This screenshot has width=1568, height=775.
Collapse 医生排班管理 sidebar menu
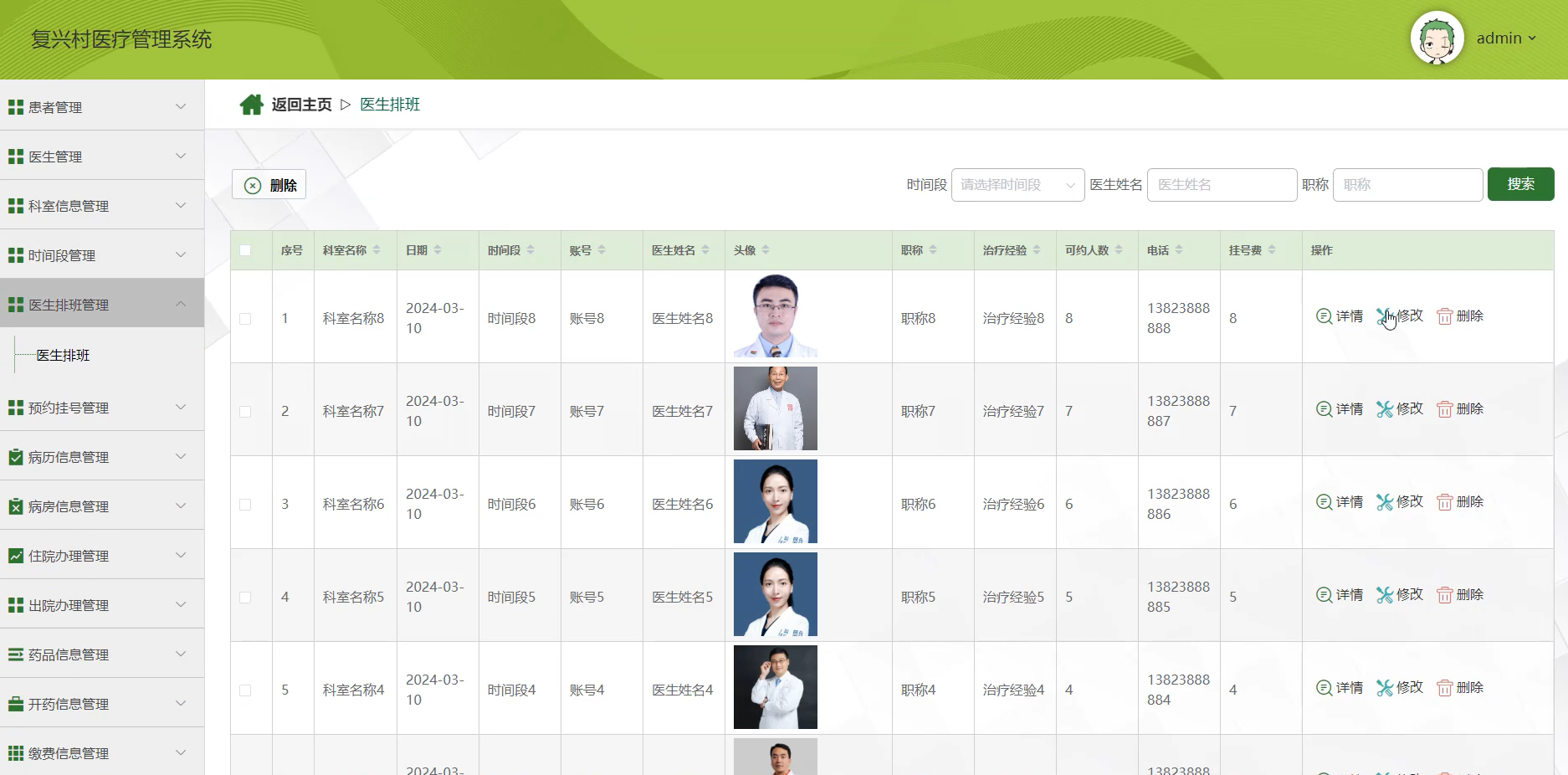[102, 304]
